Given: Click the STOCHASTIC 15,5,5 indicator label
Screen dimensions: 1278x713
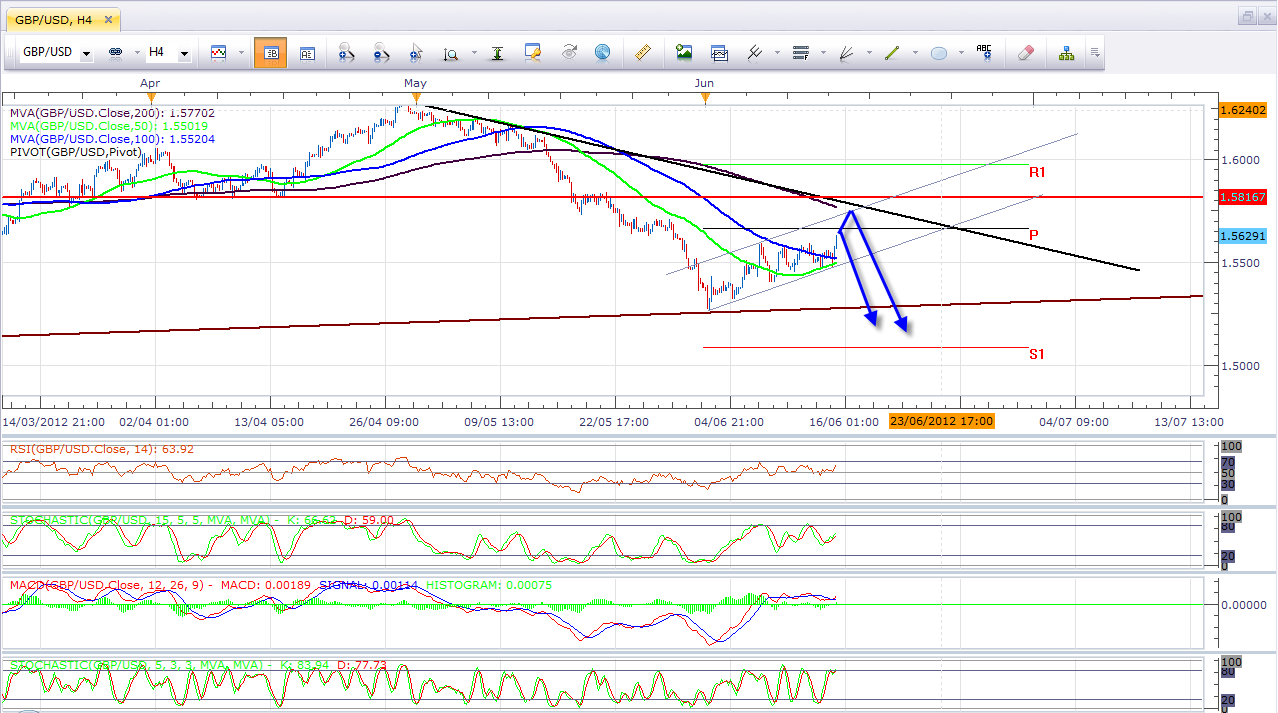Looking at the screenshot, I should (x=202, y=520).
